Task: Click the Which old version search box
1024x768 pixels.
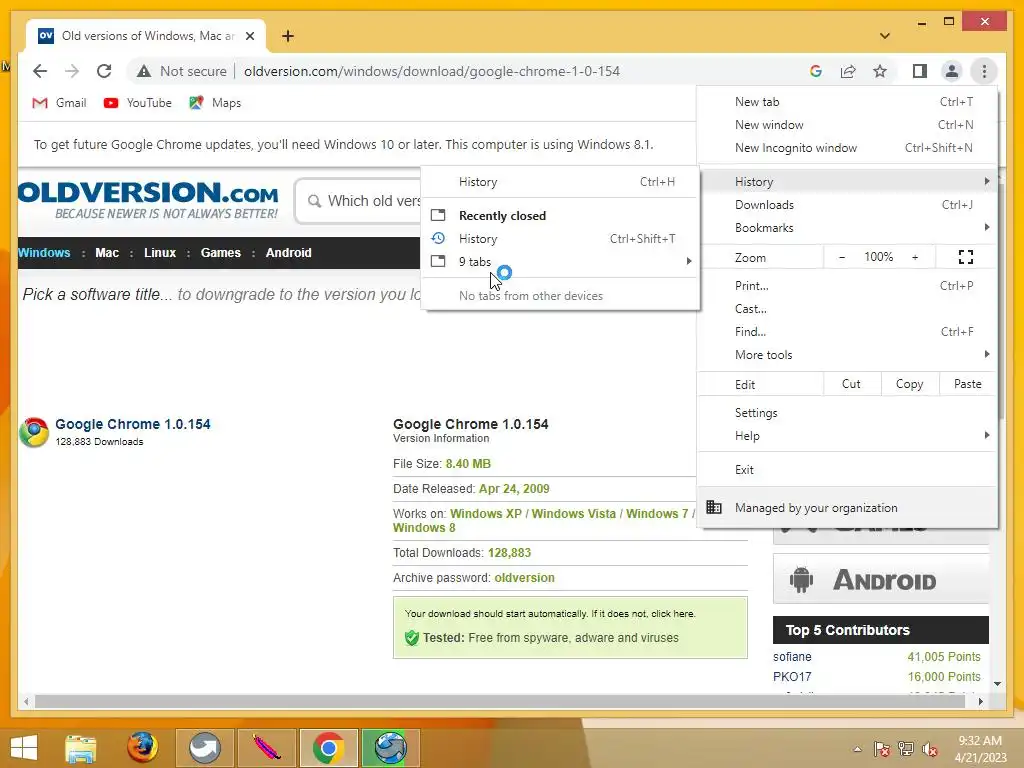Action: click(x=358, y=200)
